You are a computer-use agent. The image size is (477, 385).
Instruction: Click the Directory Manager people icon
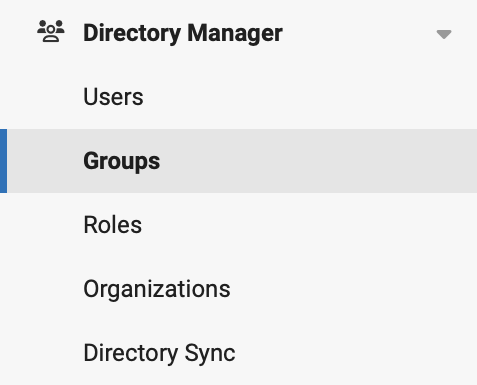[51, 31]
